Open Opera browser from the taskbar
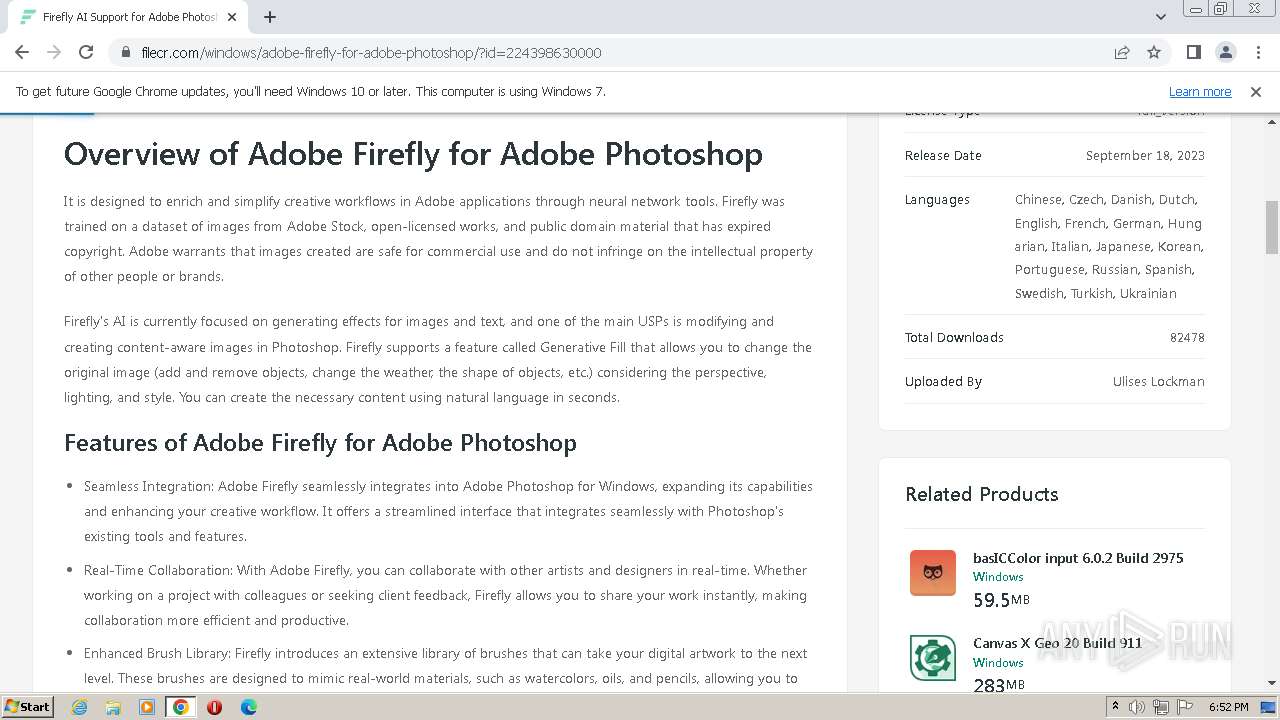 click(x=214, y=707)
